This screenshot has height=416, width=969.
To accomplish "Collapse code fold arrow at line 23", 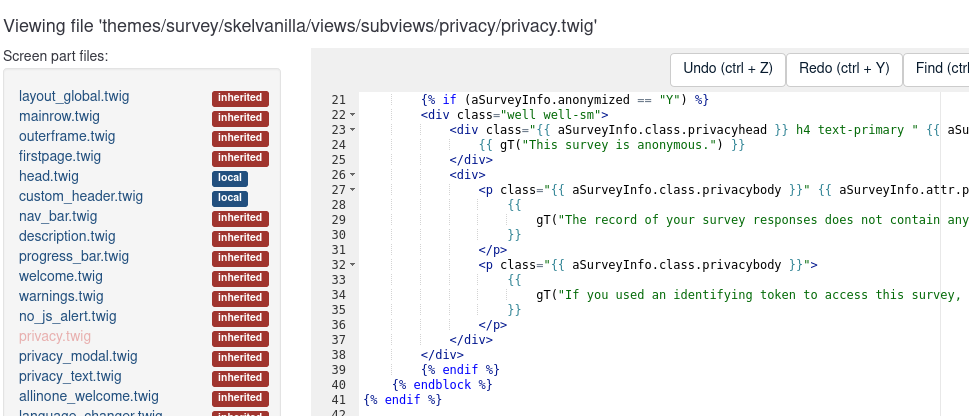I will pos(353,130).
